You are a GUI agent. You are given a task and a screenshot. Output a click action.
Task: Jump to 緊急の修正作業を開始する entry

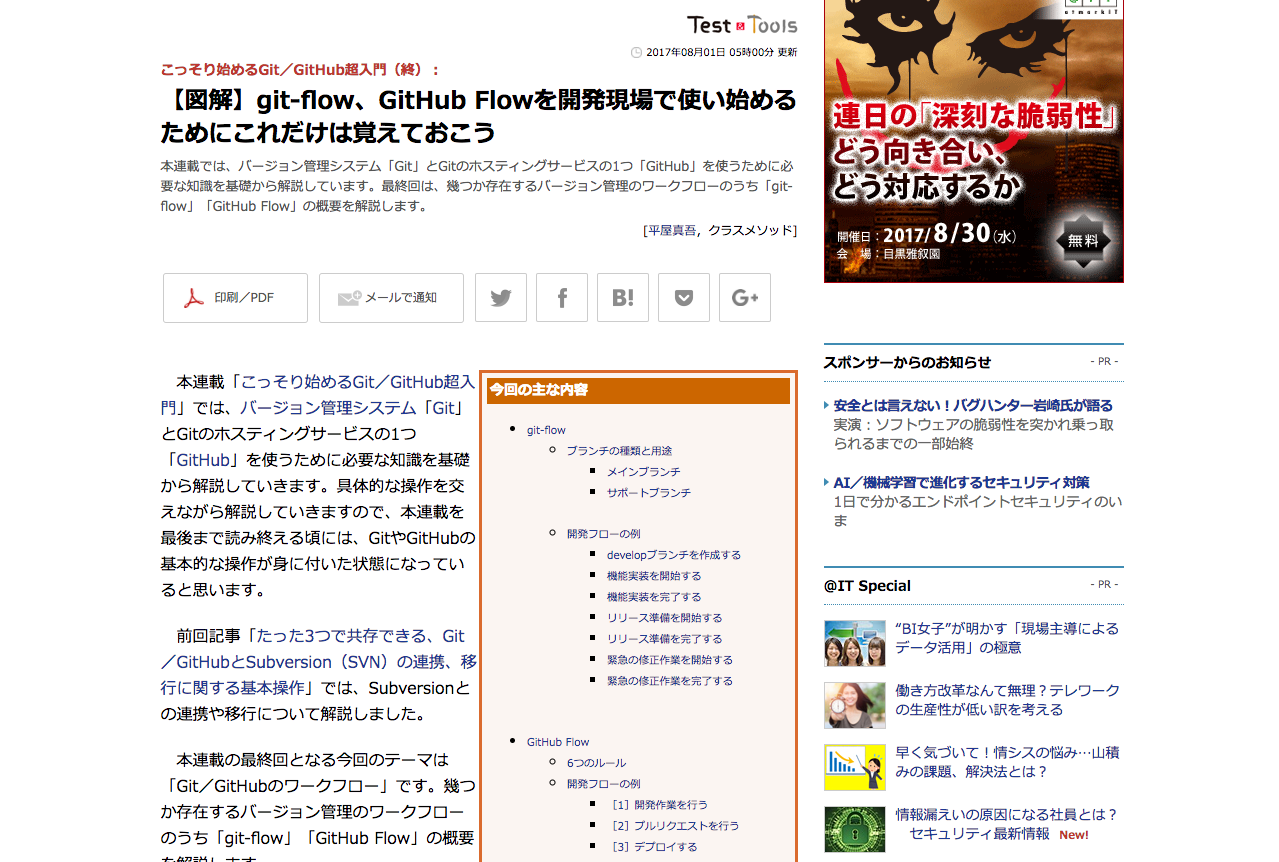669,660
